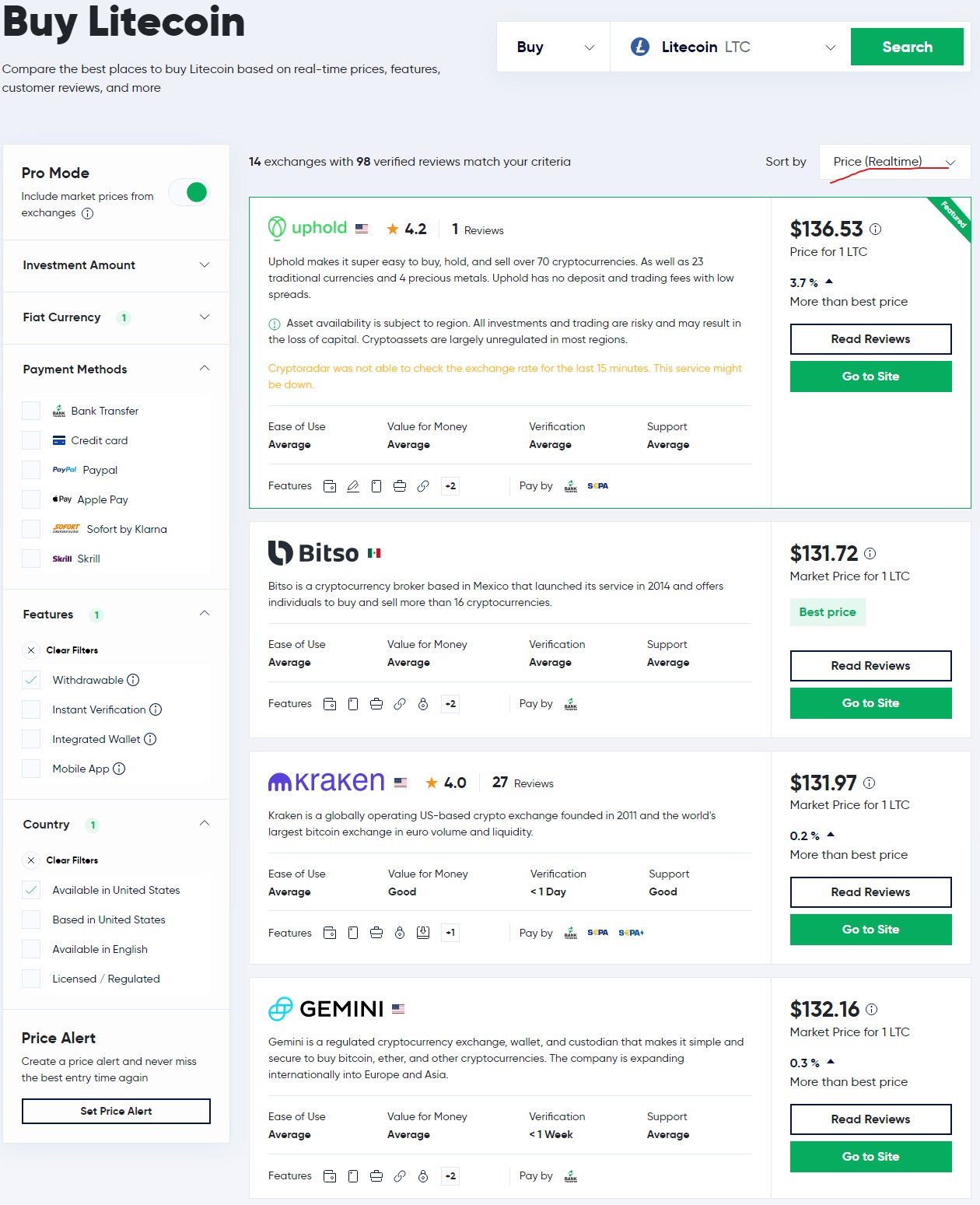The height and width of the screenshot is (1205, 980).
Task: Open the Buy action dropdown
Action: [554, 47]
